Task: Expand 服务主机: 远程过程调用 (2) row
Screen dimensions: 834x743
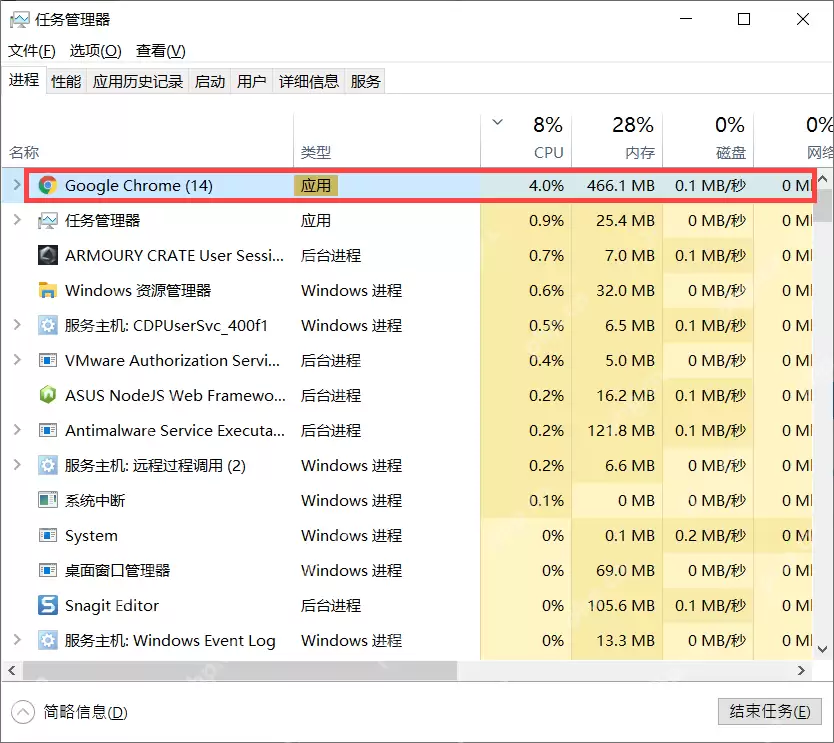Action: 16,465
